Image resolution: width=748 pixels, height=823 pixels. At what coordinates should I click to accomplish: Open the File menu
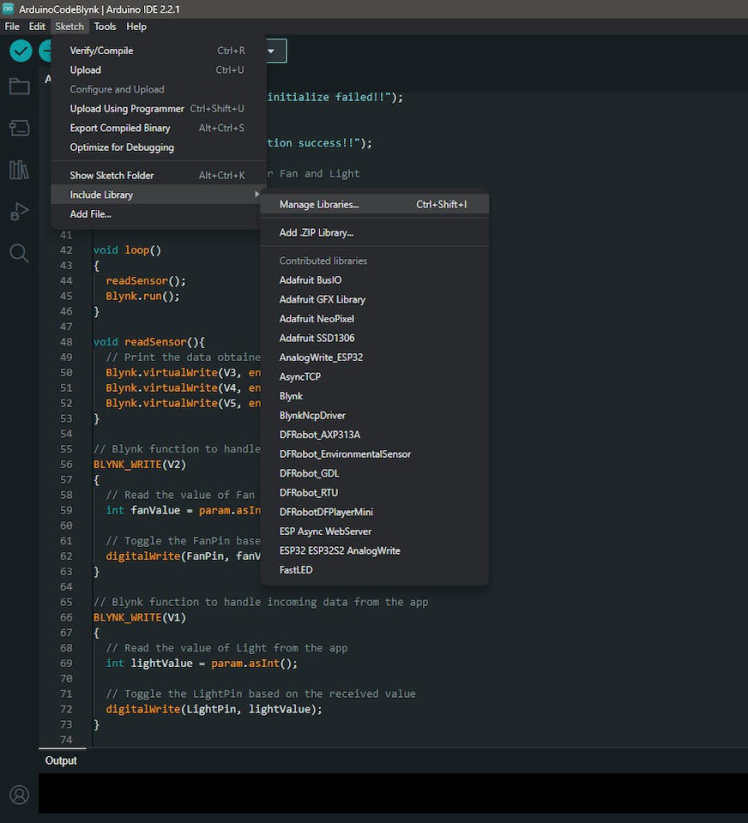[x=12, y=26]
